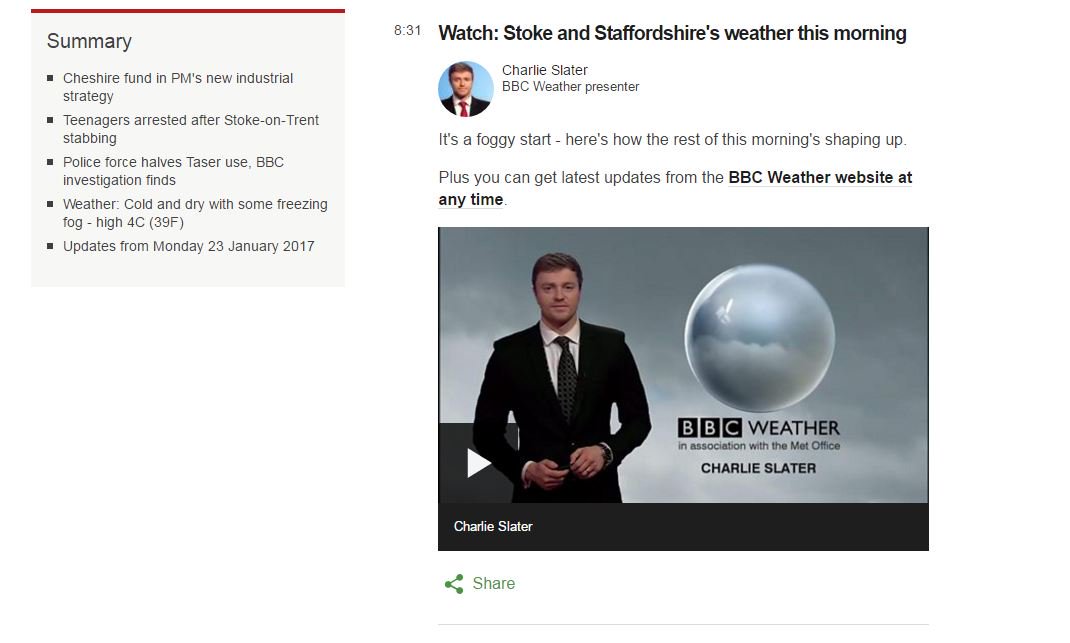Click the BBC Weather presenter label
This screenshot has width=1070, height=643.
[570, 87]
